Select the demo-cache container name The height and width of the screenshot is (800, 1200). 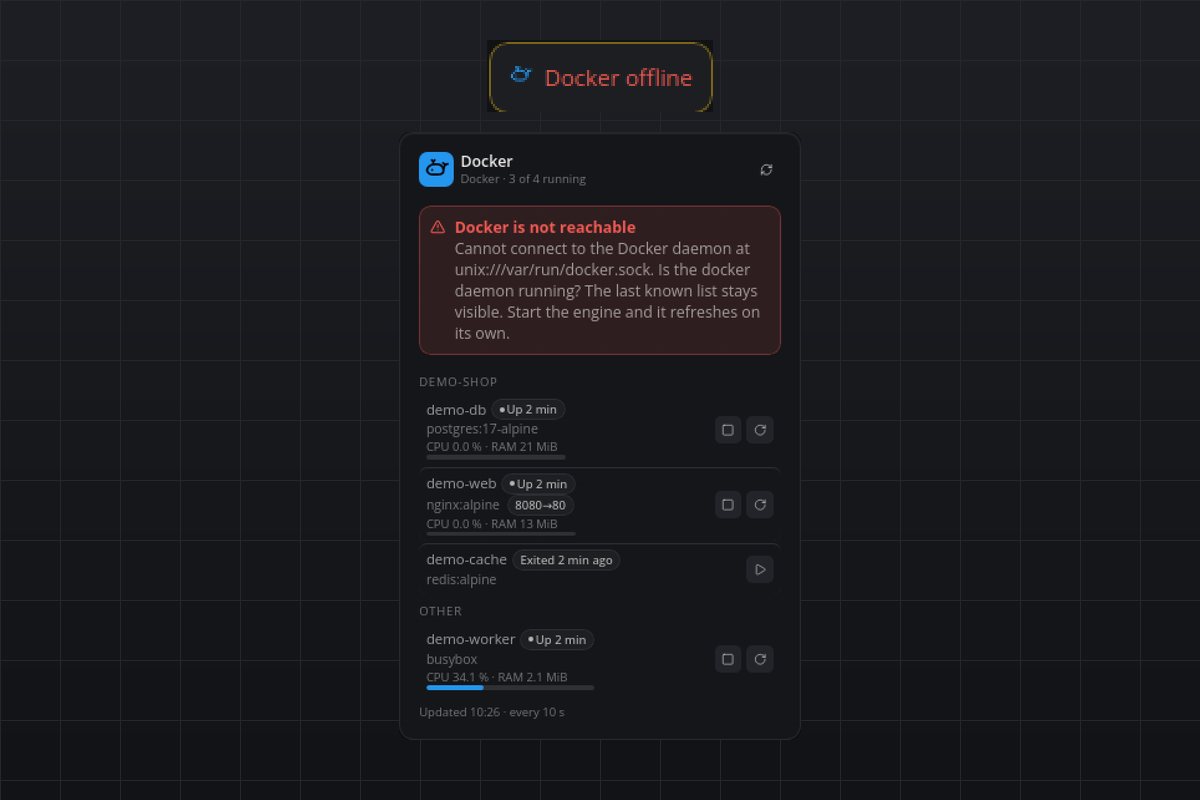(467, 560)
